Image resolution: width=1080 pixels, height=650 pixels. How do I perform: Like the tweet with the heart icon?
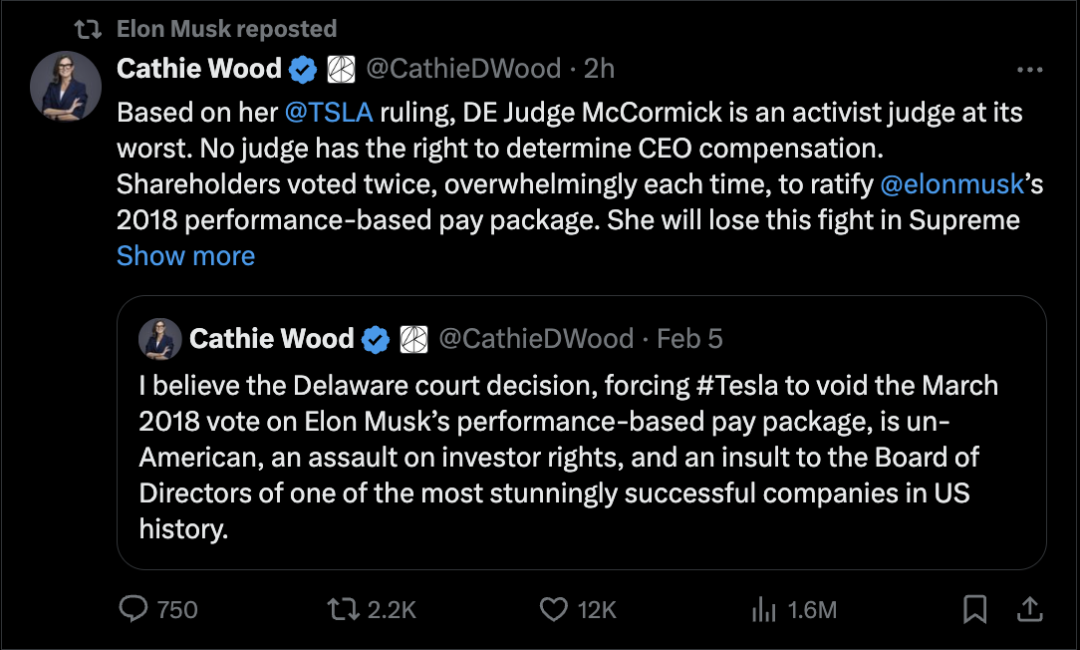coord(553,609)
